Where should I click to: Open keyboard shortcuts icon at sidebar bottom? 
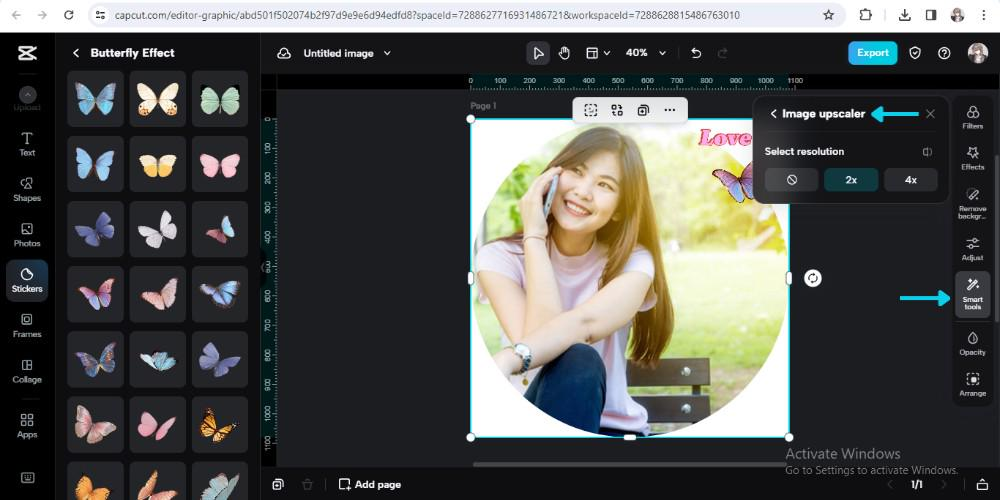pyautogui.click(x=27, y=478)
